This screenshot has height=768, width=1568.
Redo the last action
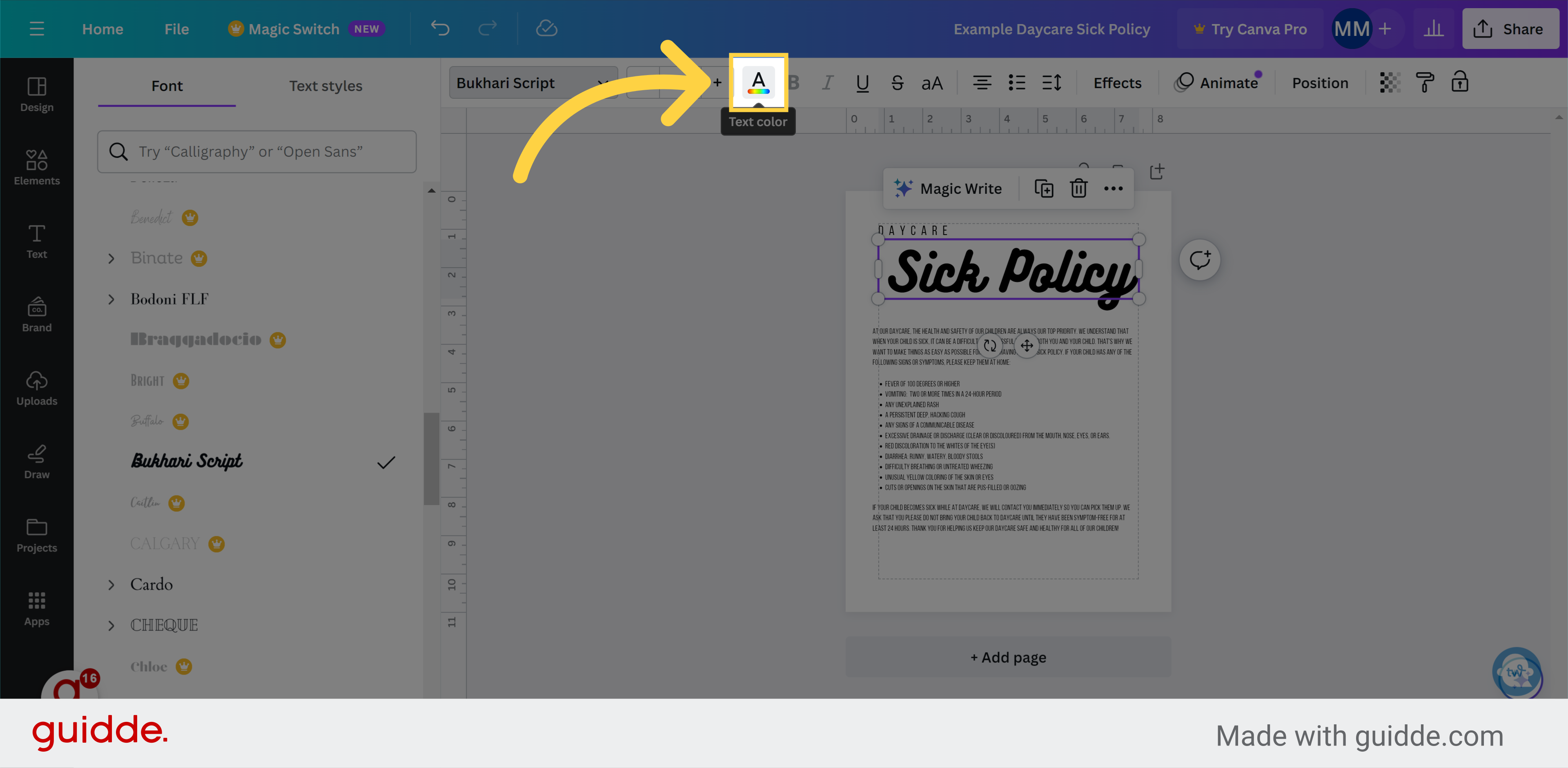click(x=488, y=29)
